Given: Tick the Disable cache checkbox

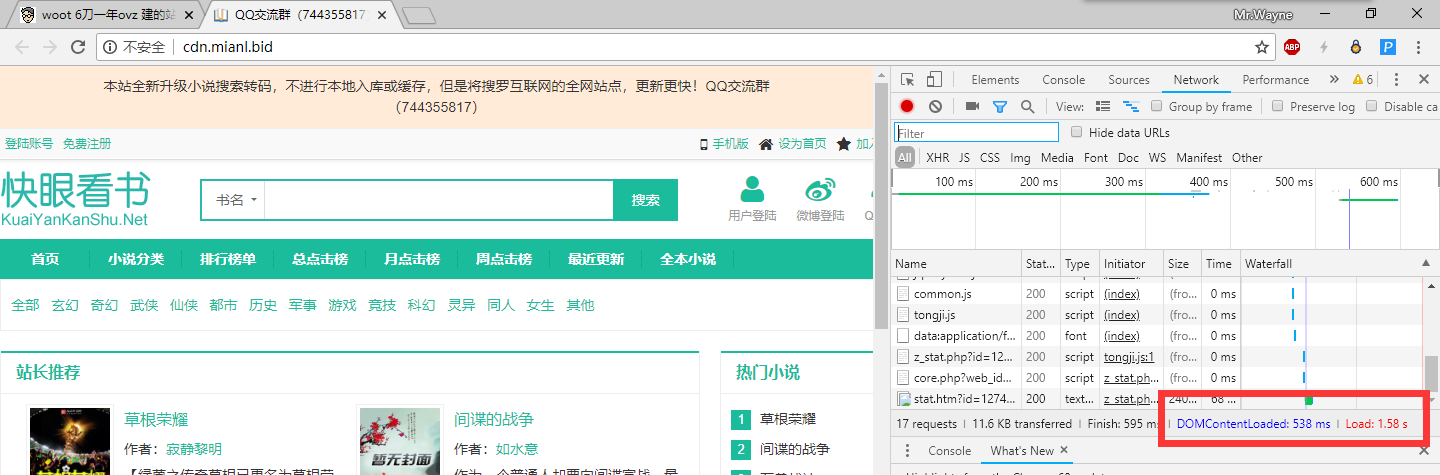Looking at the screenshot, I should [1372, 106].
